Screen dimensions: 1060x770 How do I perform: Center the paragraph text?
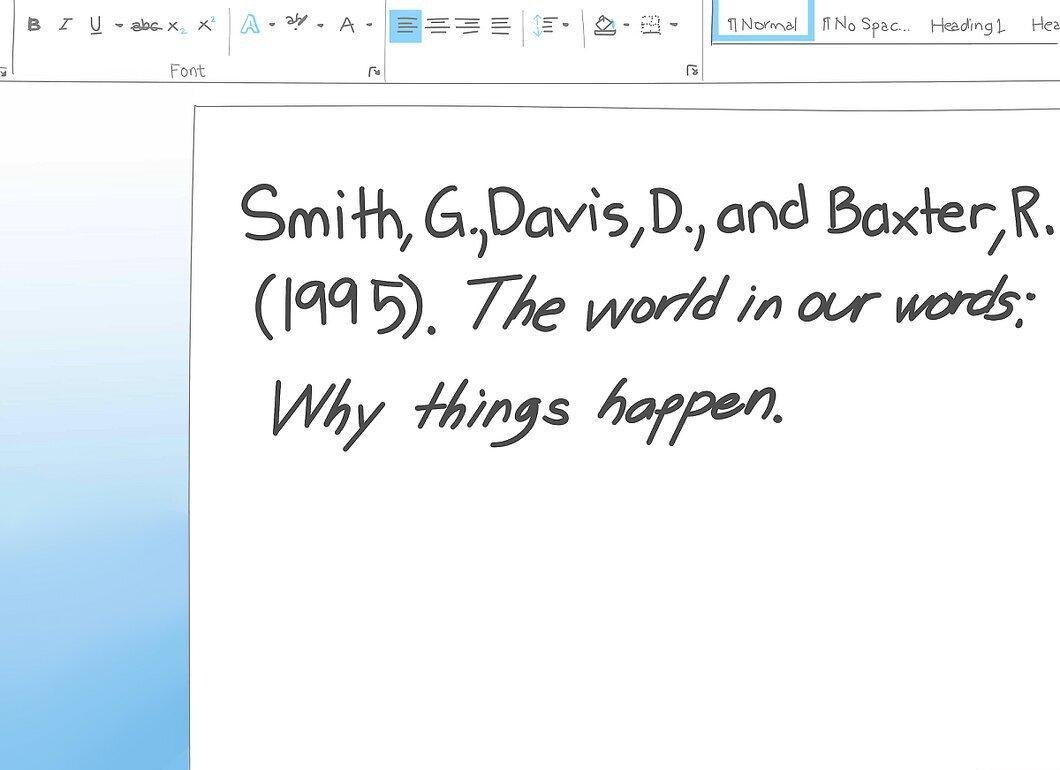click(x=439, y=26)
